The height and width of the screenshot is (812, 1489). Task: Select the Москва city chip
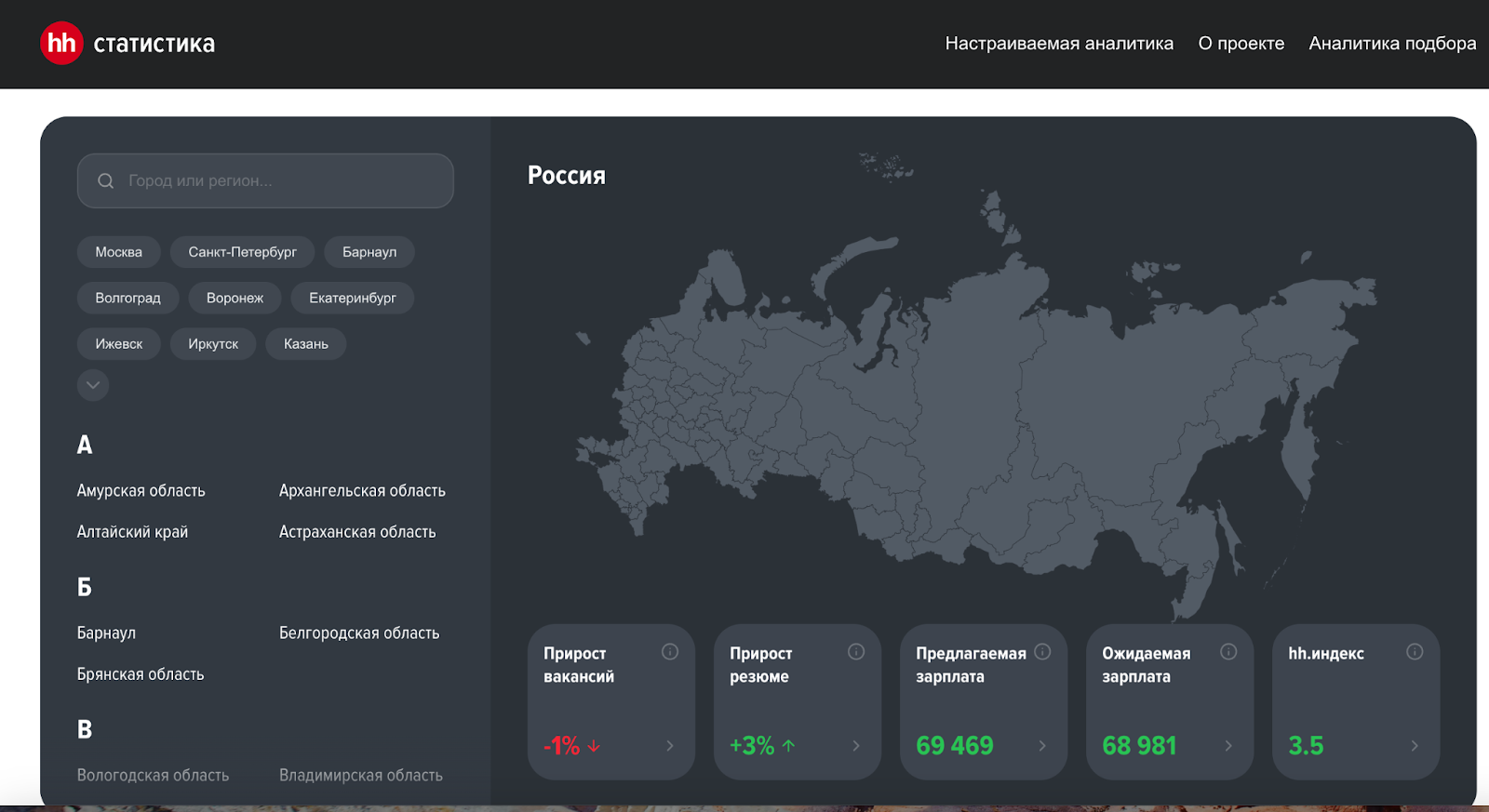(x=119, y=252)
